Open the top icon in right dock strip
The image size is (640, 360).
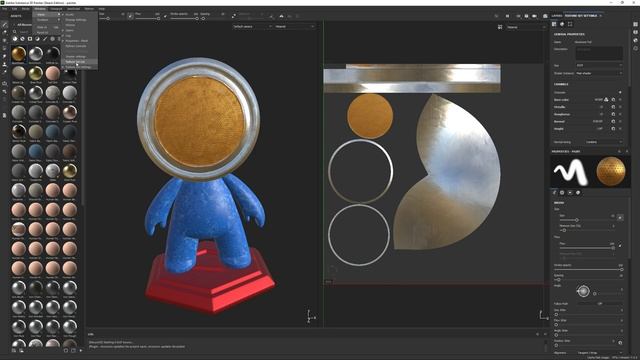point(636,24)
